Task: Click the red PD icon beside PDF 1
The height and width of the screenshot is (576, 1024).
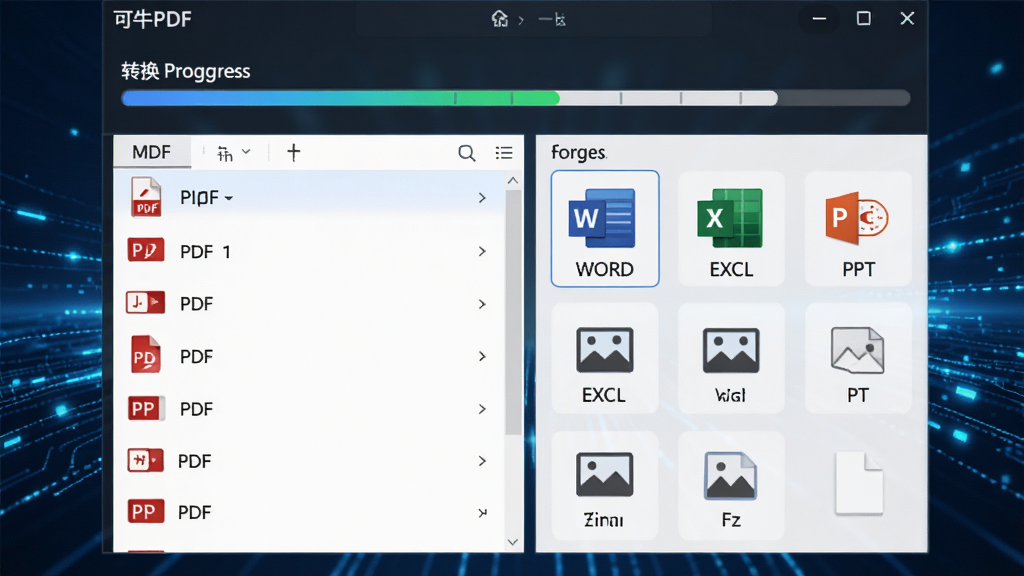Action: [145, 250]
